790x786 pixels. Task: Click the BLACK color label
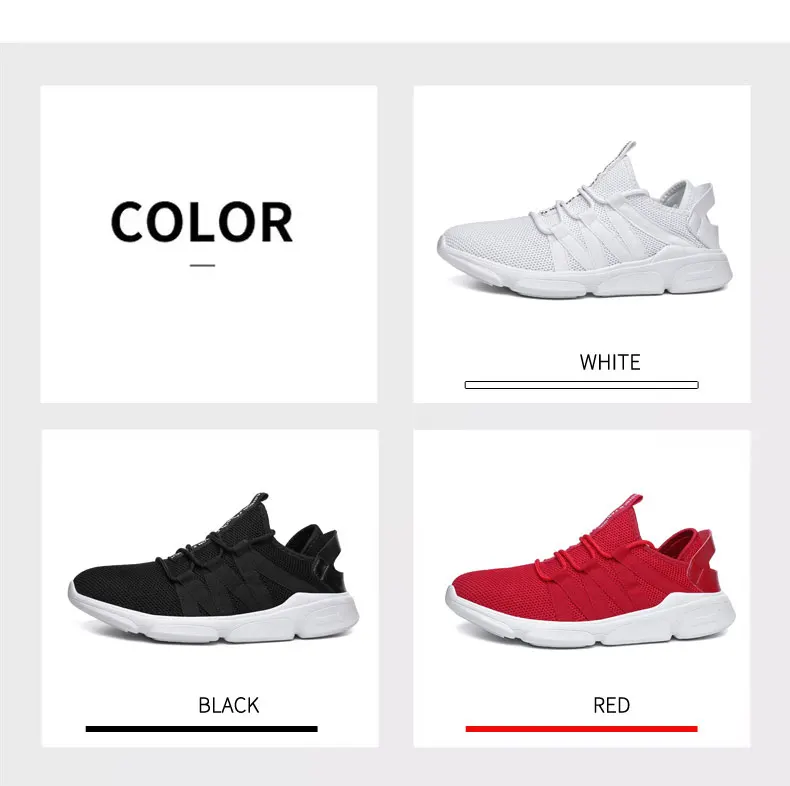click(229, 705)
